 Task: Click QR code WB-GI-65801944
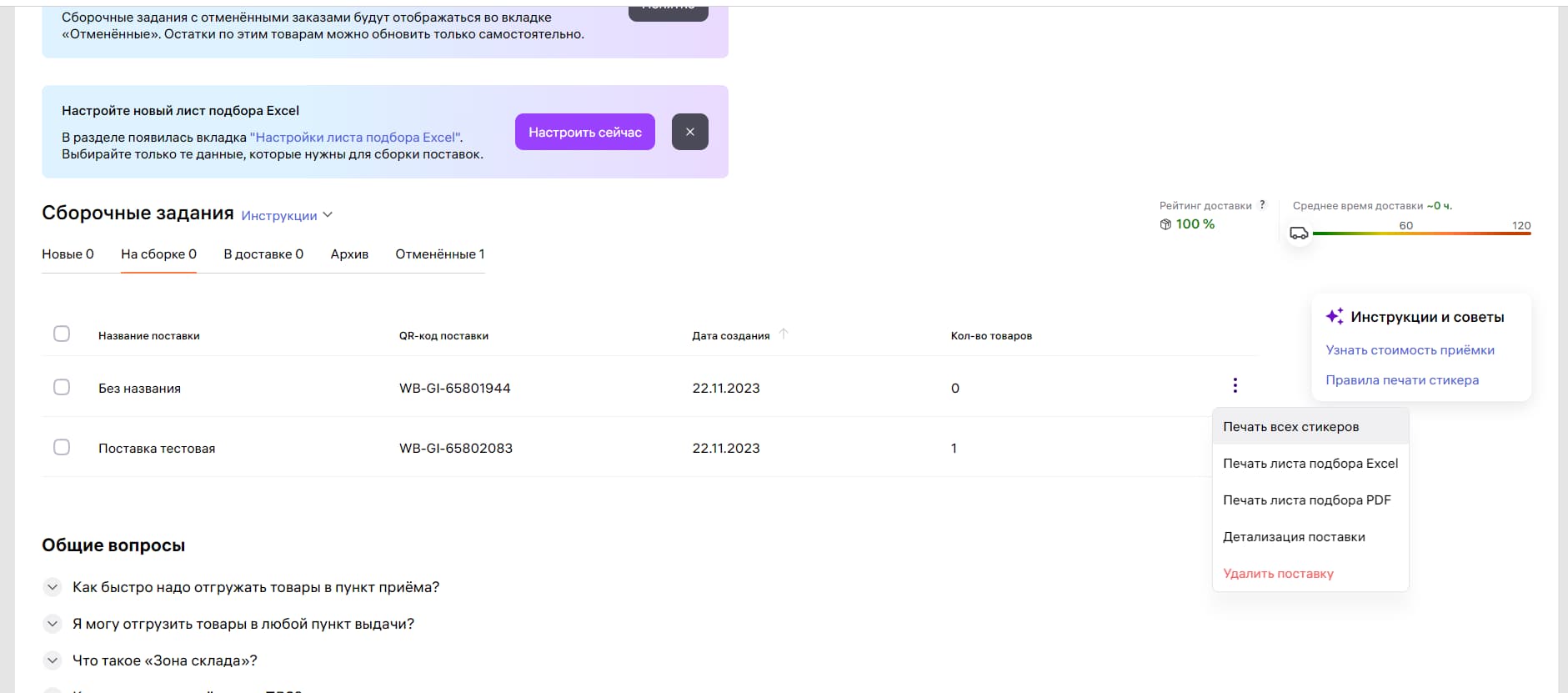pos(454,388)
